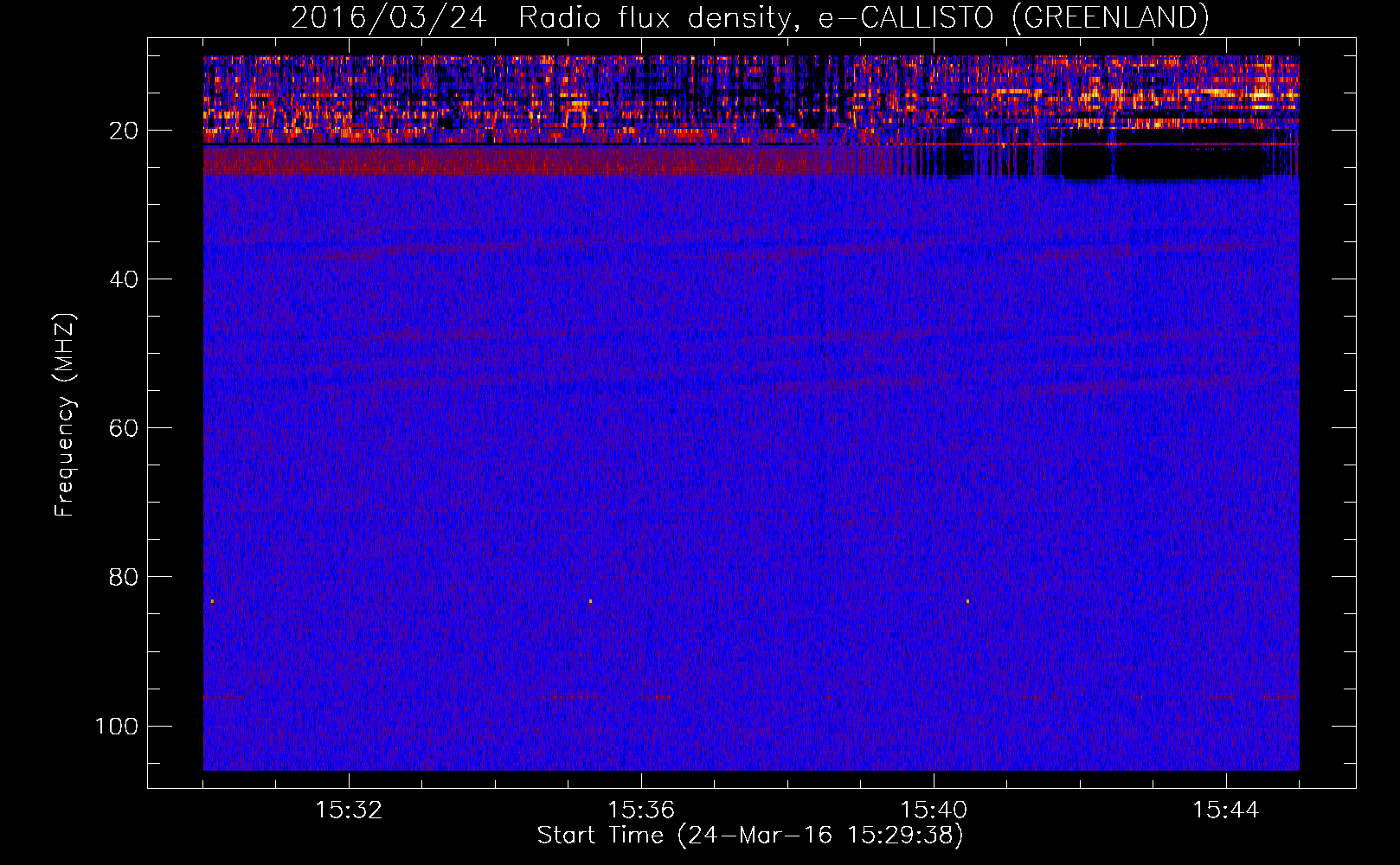The image size is (1400, 865).
Task: Click the 80 frequency tick label
Action: click(124, 577)
